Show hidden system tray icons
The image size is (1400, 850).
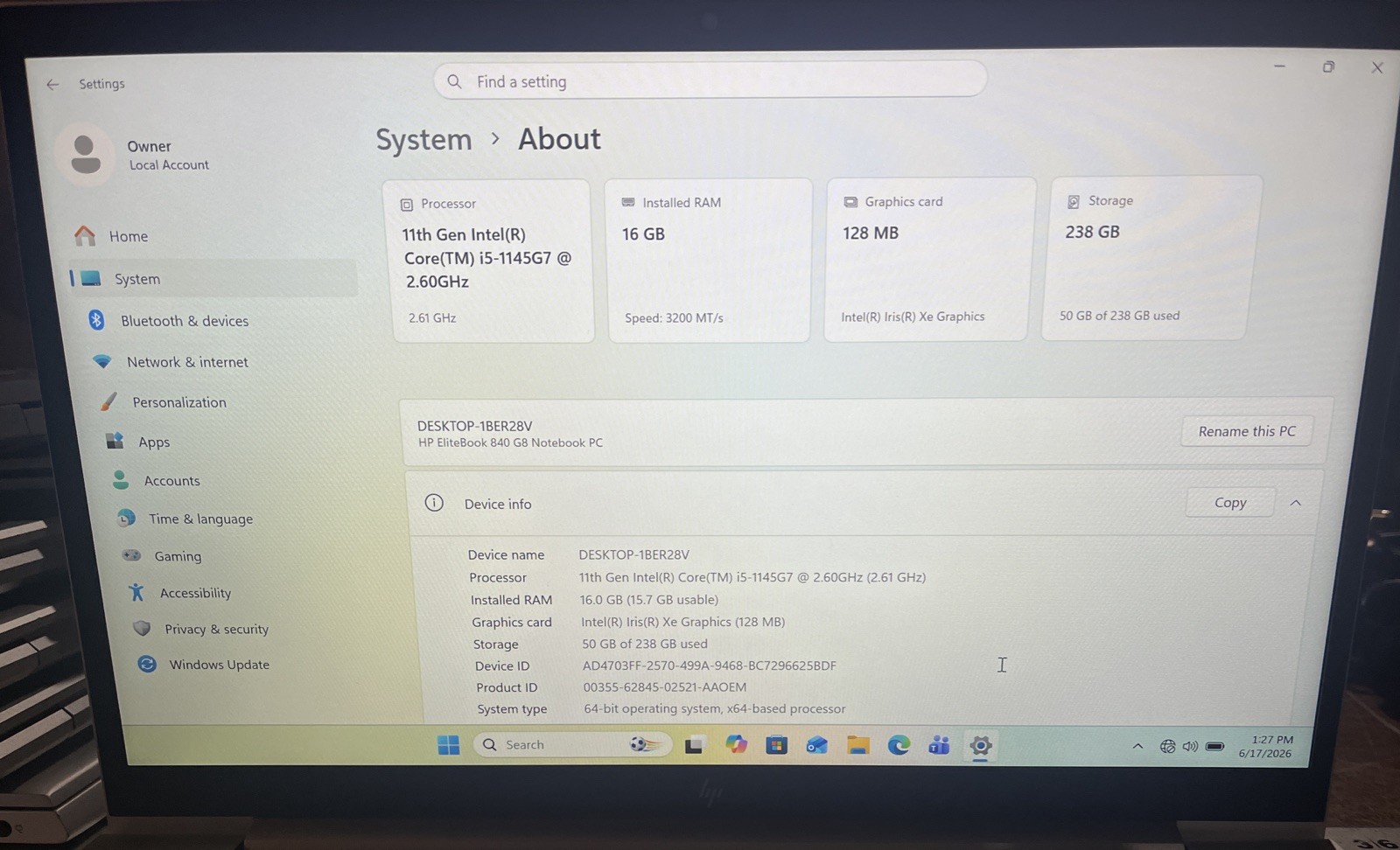point(1137,746)
